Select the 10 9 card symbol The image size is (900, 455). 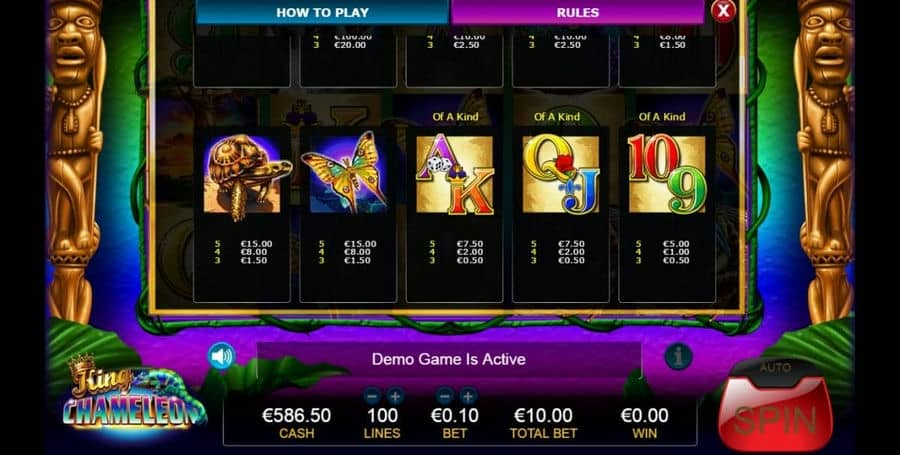668,174
